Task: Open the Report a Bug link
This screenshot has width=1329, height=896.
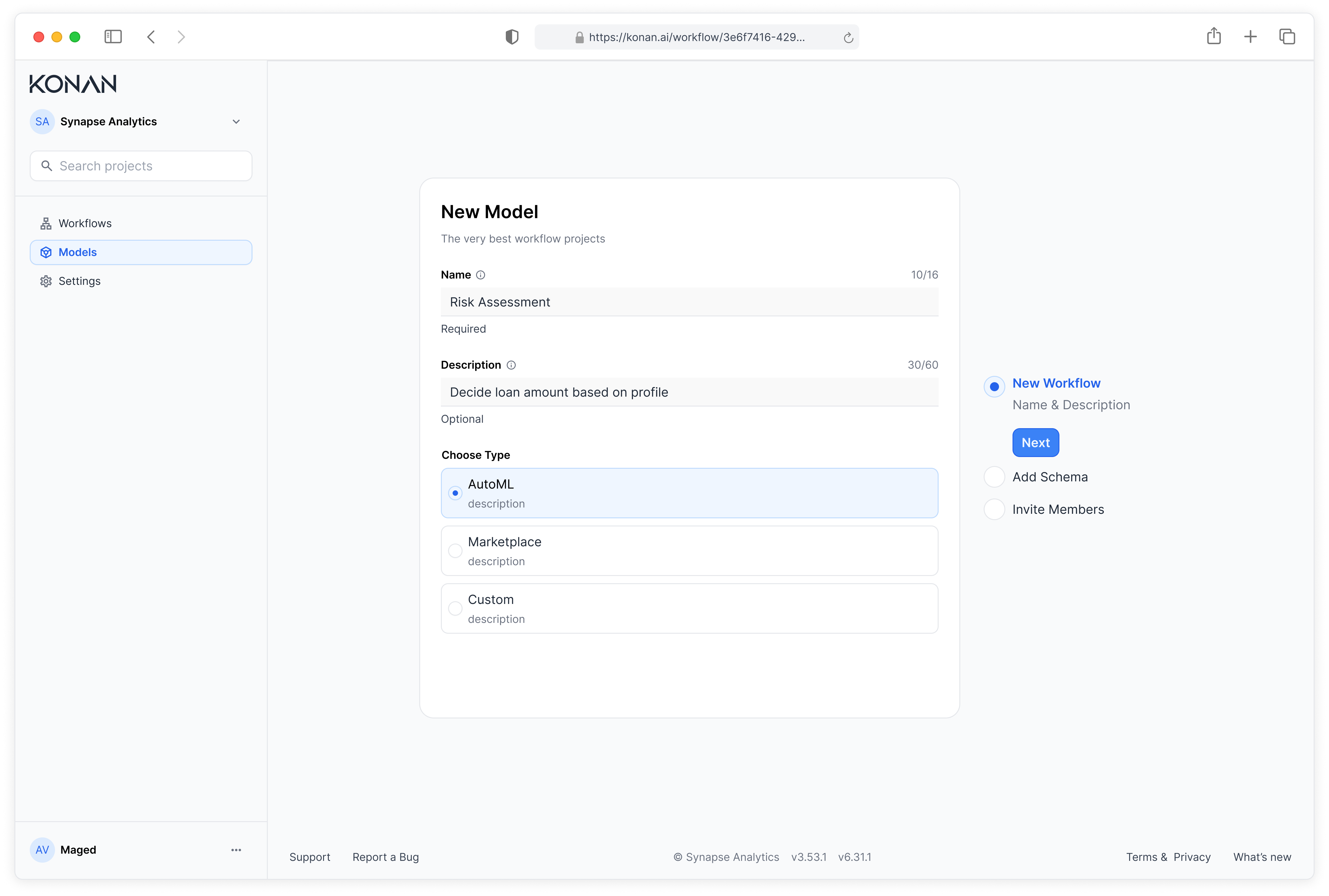Action: tap(385, 857)
